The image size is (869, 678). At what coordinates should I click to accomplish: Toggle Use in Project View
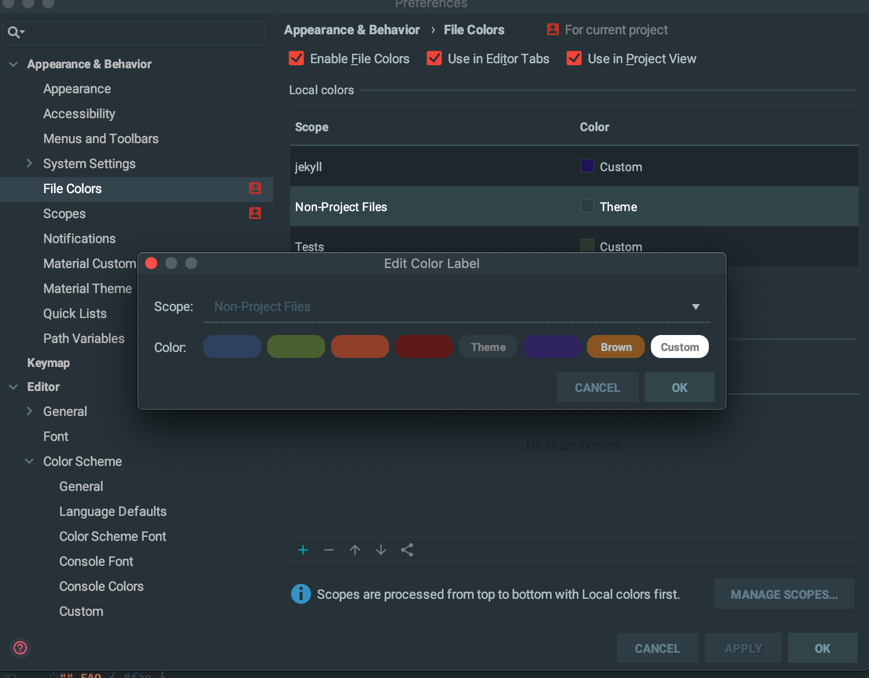(573, 59)
